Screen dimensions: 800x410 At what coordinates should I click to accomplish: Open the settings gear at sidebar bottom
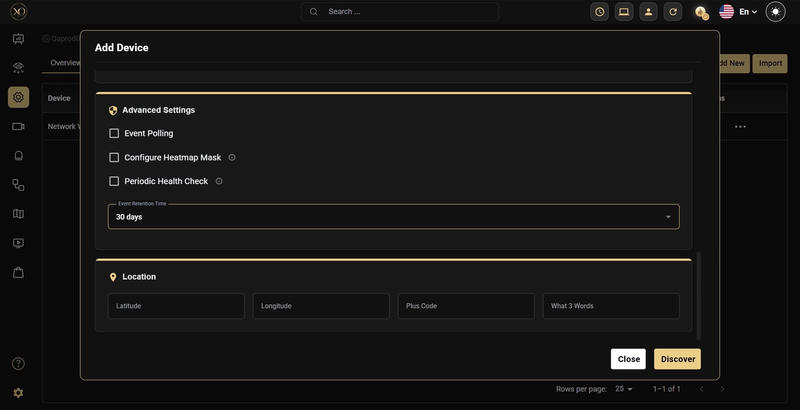(18, 393)
